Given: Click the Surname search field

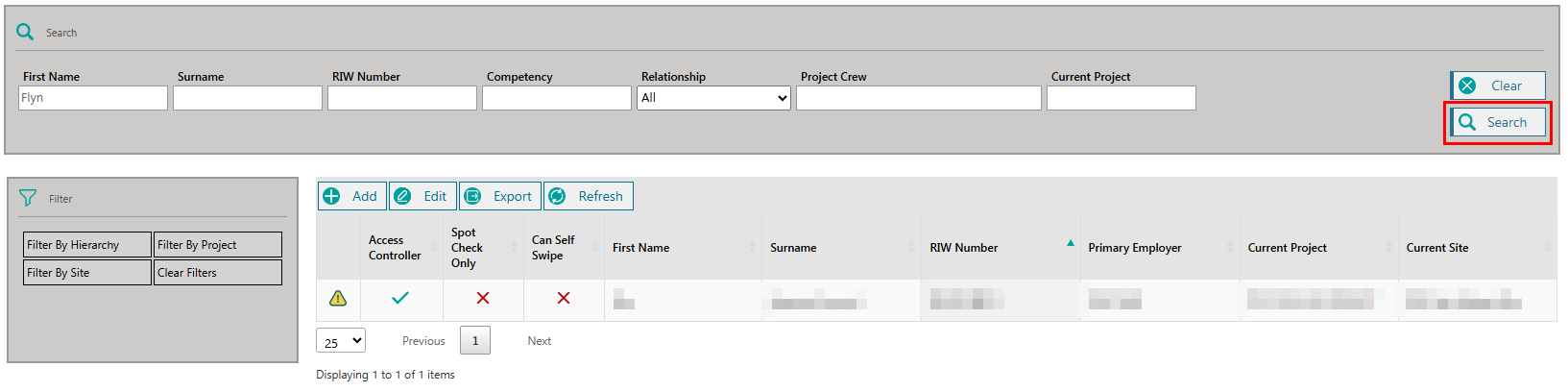Looking at the screenshot, I should pos(248,98).
